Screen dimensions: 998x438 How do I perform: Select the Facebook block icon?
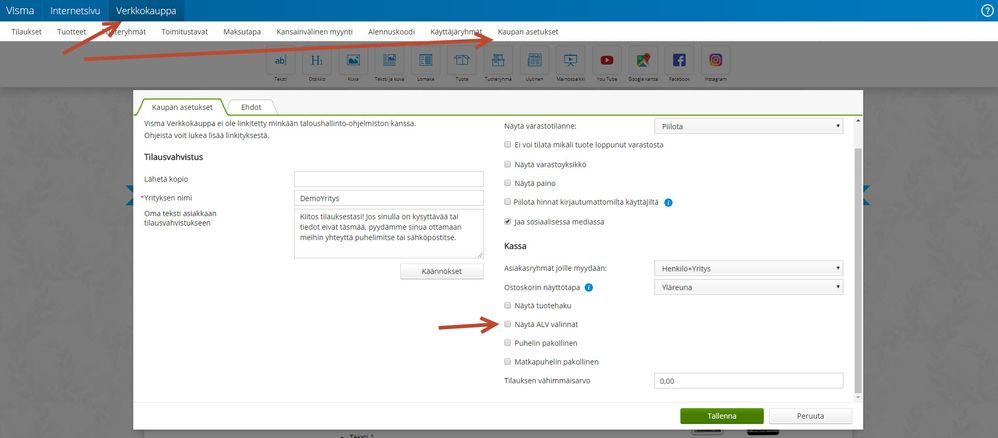[x=679, y=60]
